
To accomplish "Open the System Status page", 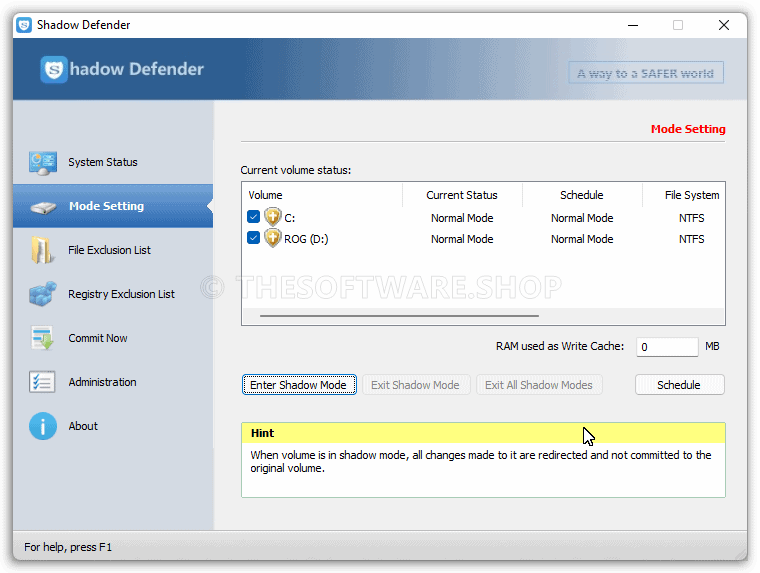I will (103, 162).
